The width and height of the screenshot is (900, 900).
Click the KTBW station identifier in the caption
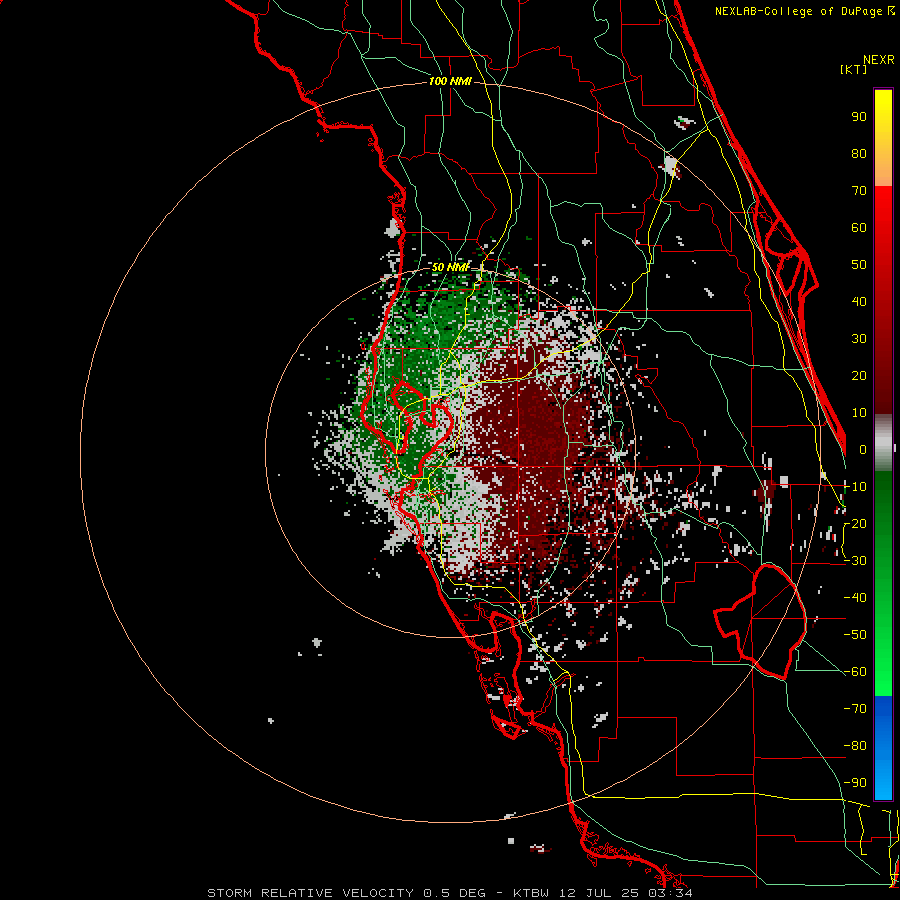coord(532,893)
